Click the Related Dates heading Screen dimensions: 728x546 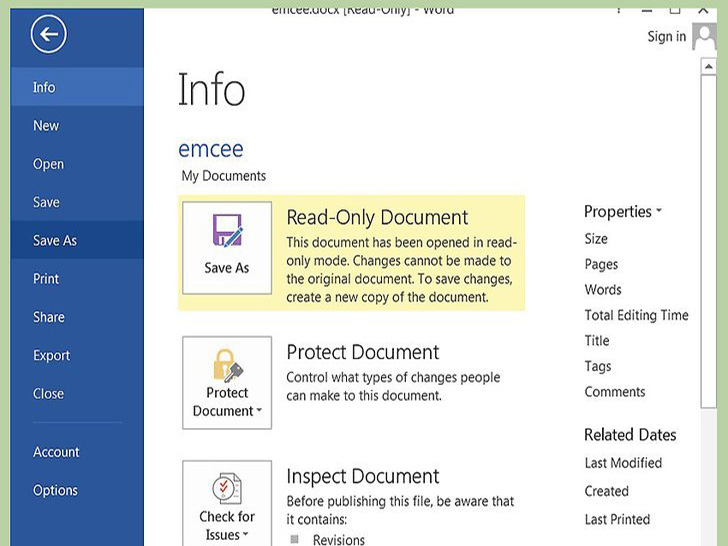(x=630, y=435)
